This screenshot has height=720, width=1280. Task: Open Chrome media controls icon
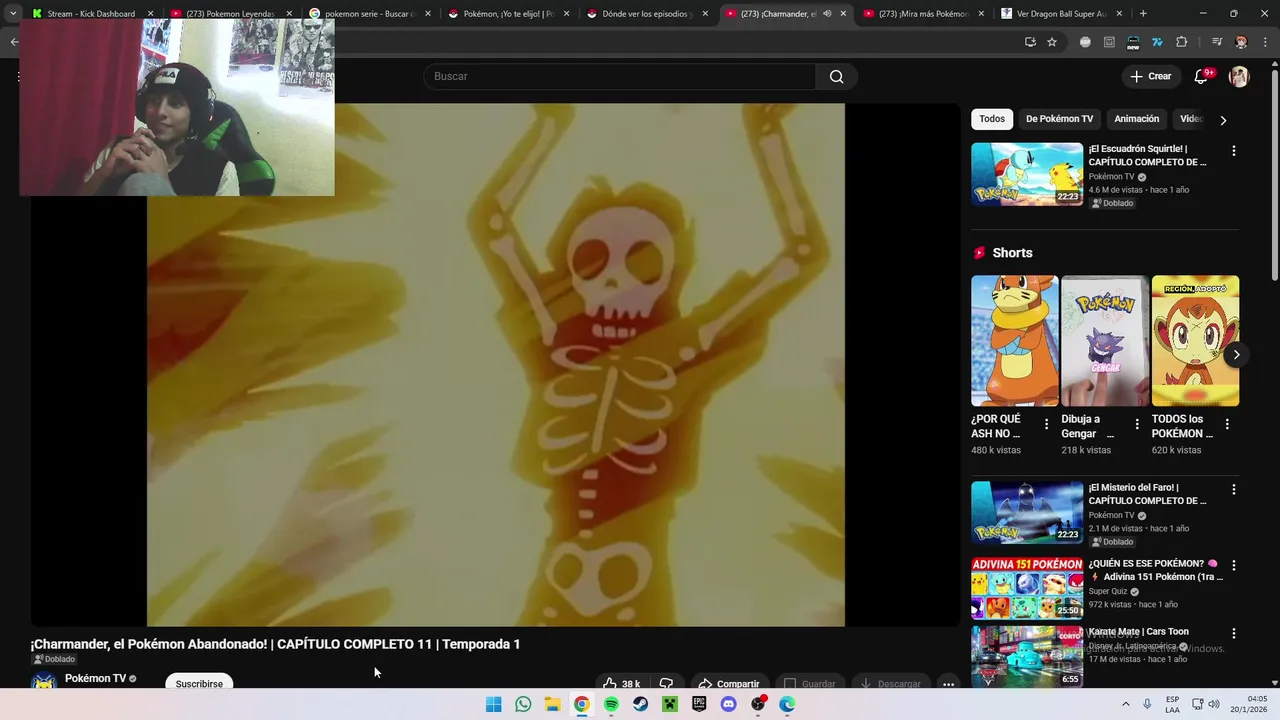pos(1217,42)
